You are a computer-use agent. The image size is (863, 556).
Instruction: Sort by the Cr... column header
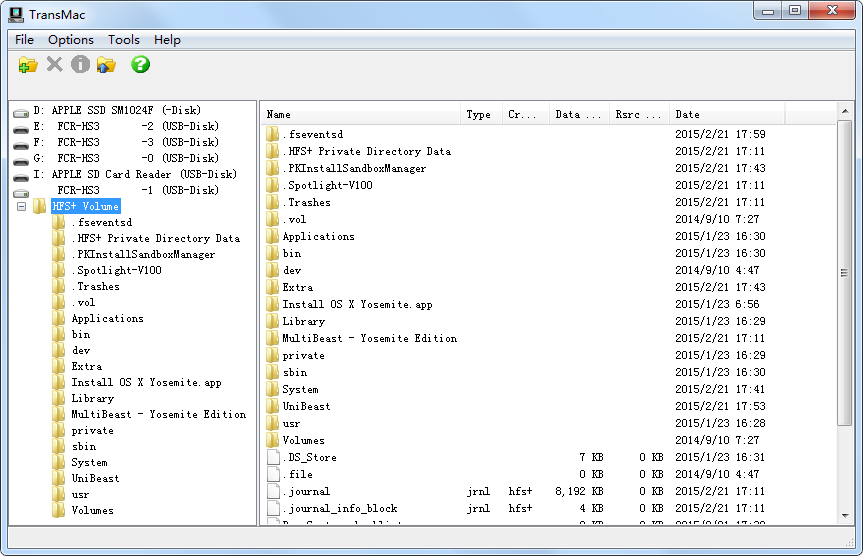click(x=526, y=115)
